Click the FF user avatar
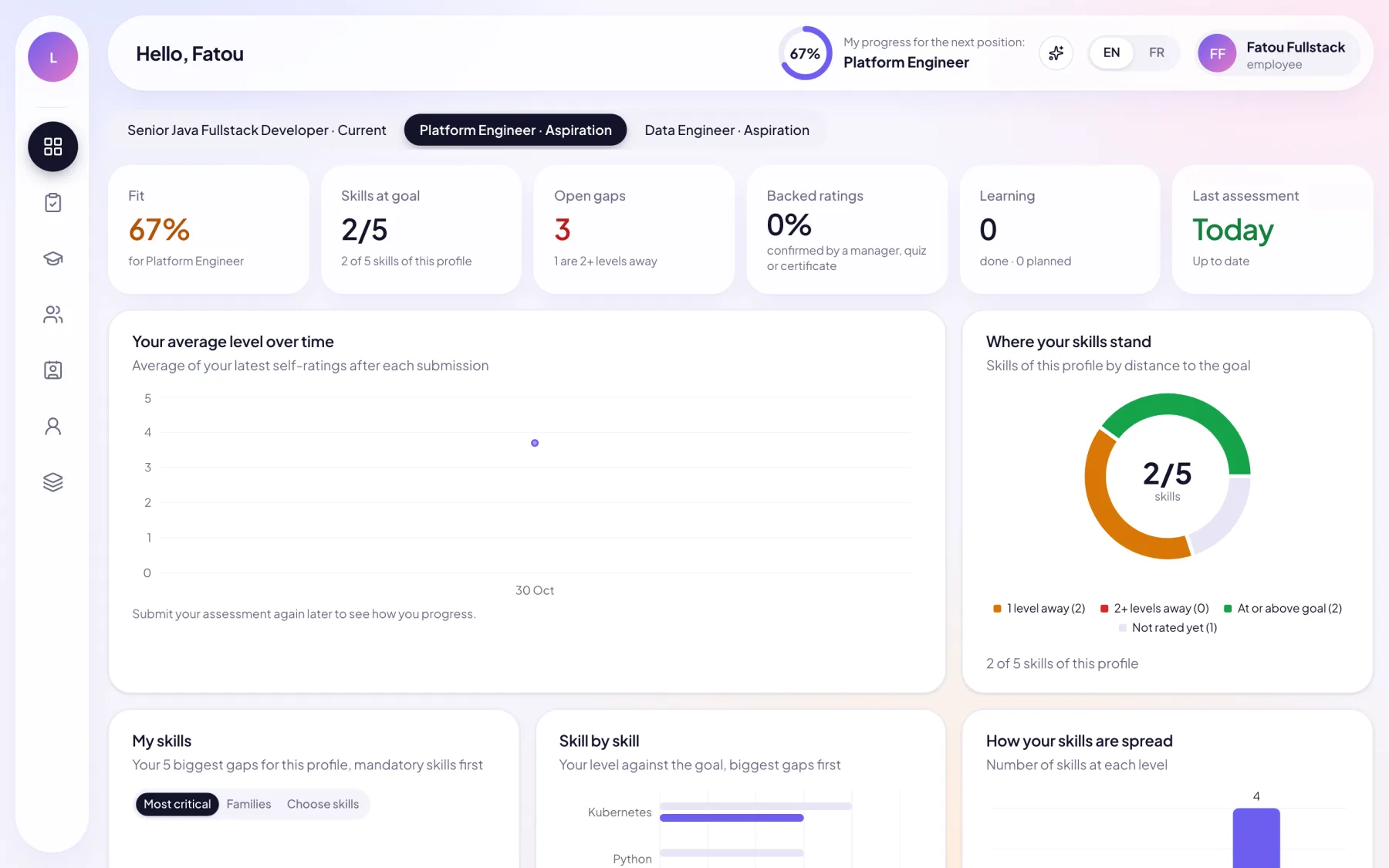 coord(1217,54)
